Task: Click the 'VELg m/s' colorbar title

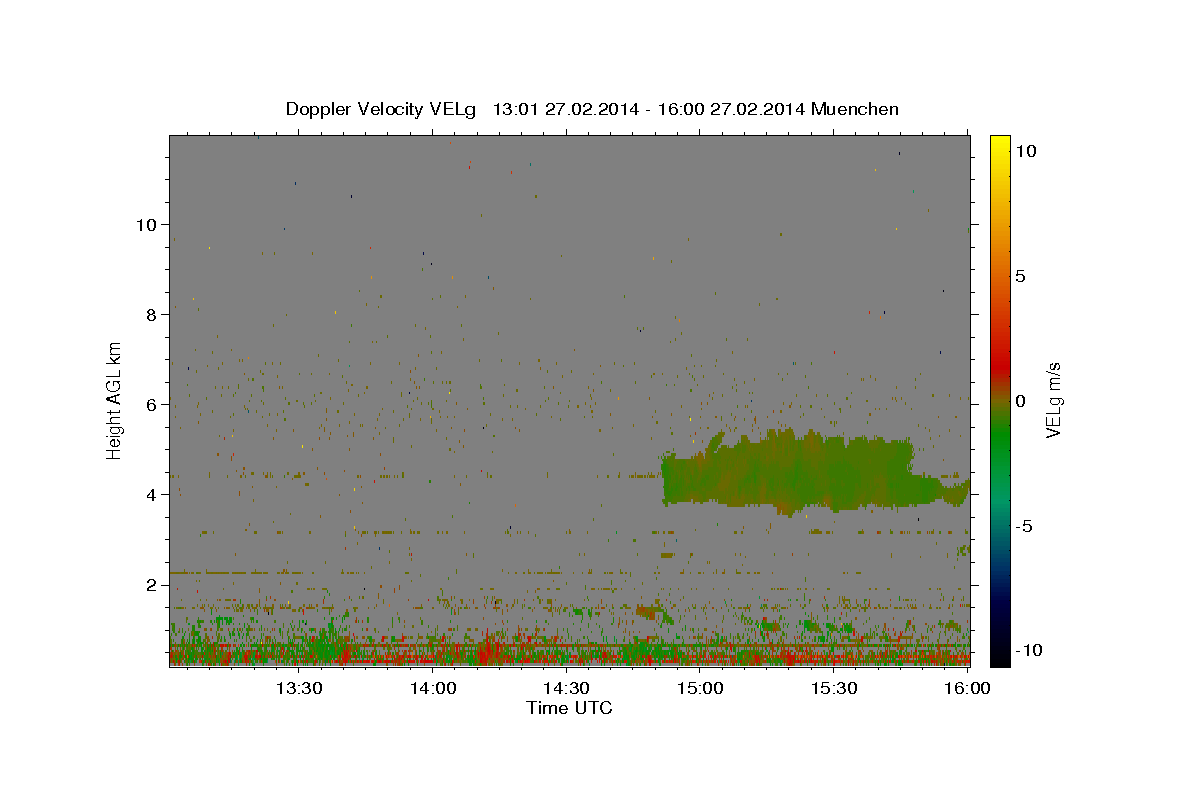Action: click(1054, 401)
